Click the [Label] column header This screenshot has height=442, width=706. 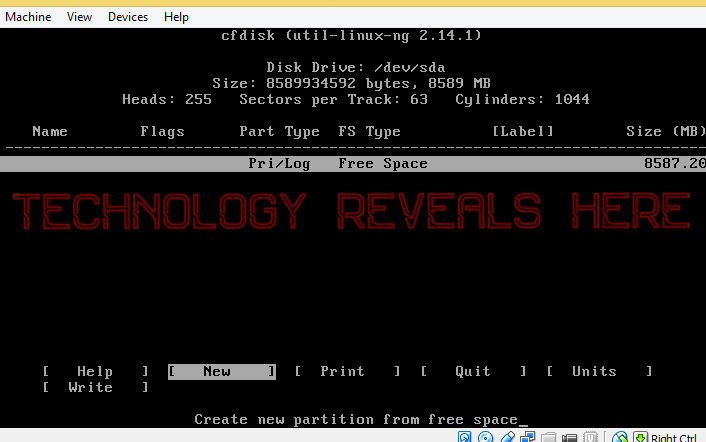523,131
